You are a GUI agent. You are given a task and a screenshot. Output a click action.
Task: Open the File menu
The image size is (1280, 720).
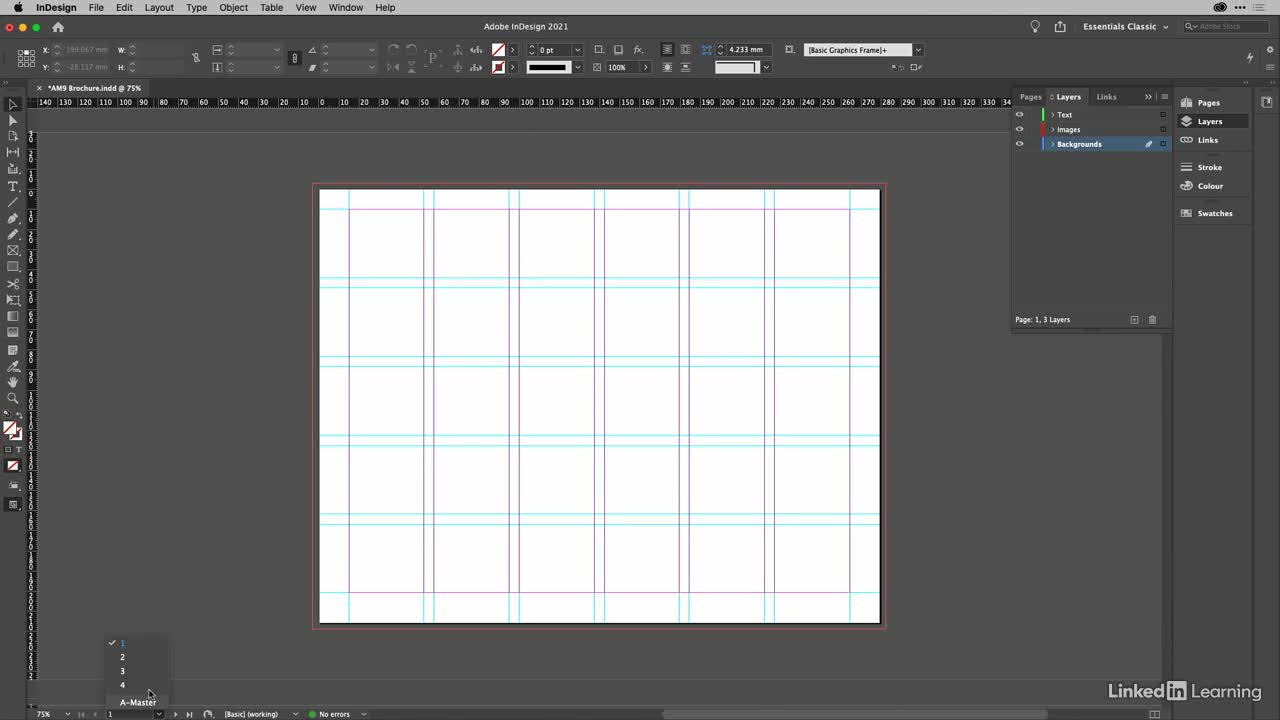point(96,7)
